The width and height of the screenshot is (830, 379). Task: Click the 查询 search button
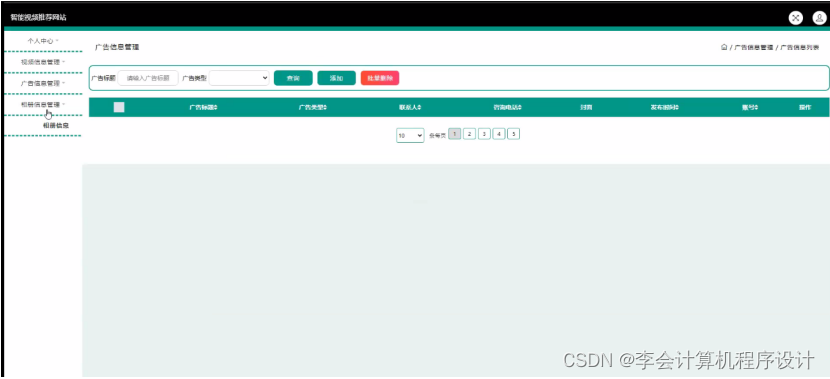click(293, 78)
